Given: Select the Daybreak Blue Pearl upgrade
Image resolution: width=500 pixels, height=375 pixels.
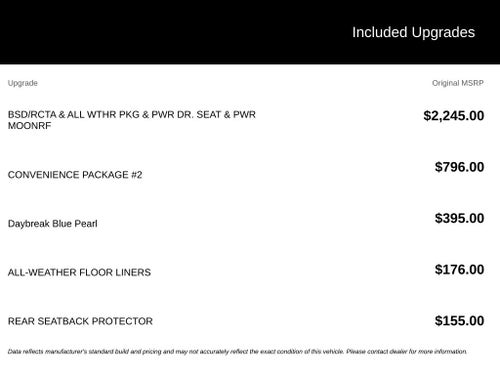Looking at the screenshot, I should click(53, 223).
